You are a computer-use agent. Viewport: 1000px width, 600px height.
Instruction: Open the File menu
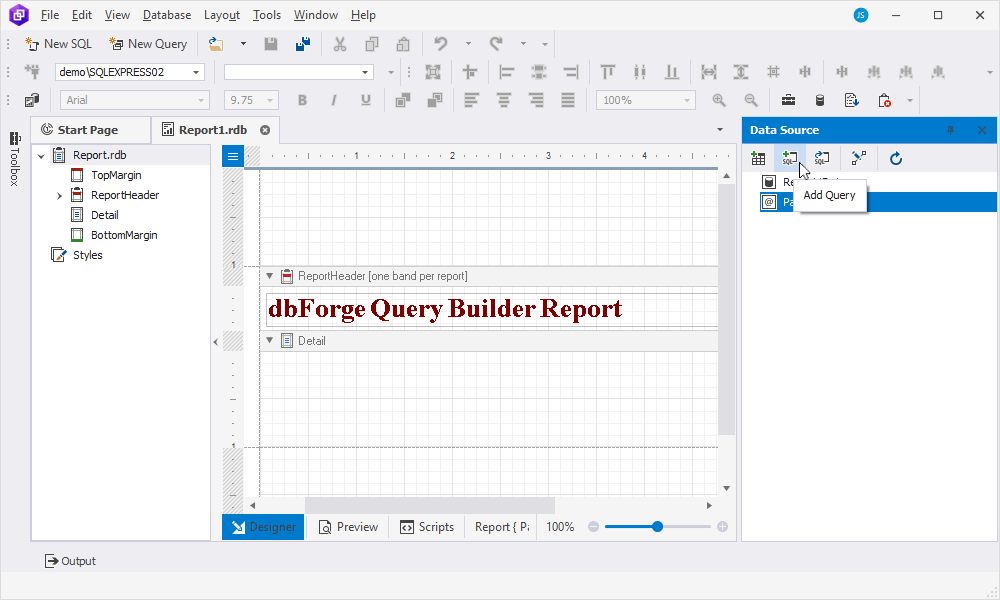[50, 15]
